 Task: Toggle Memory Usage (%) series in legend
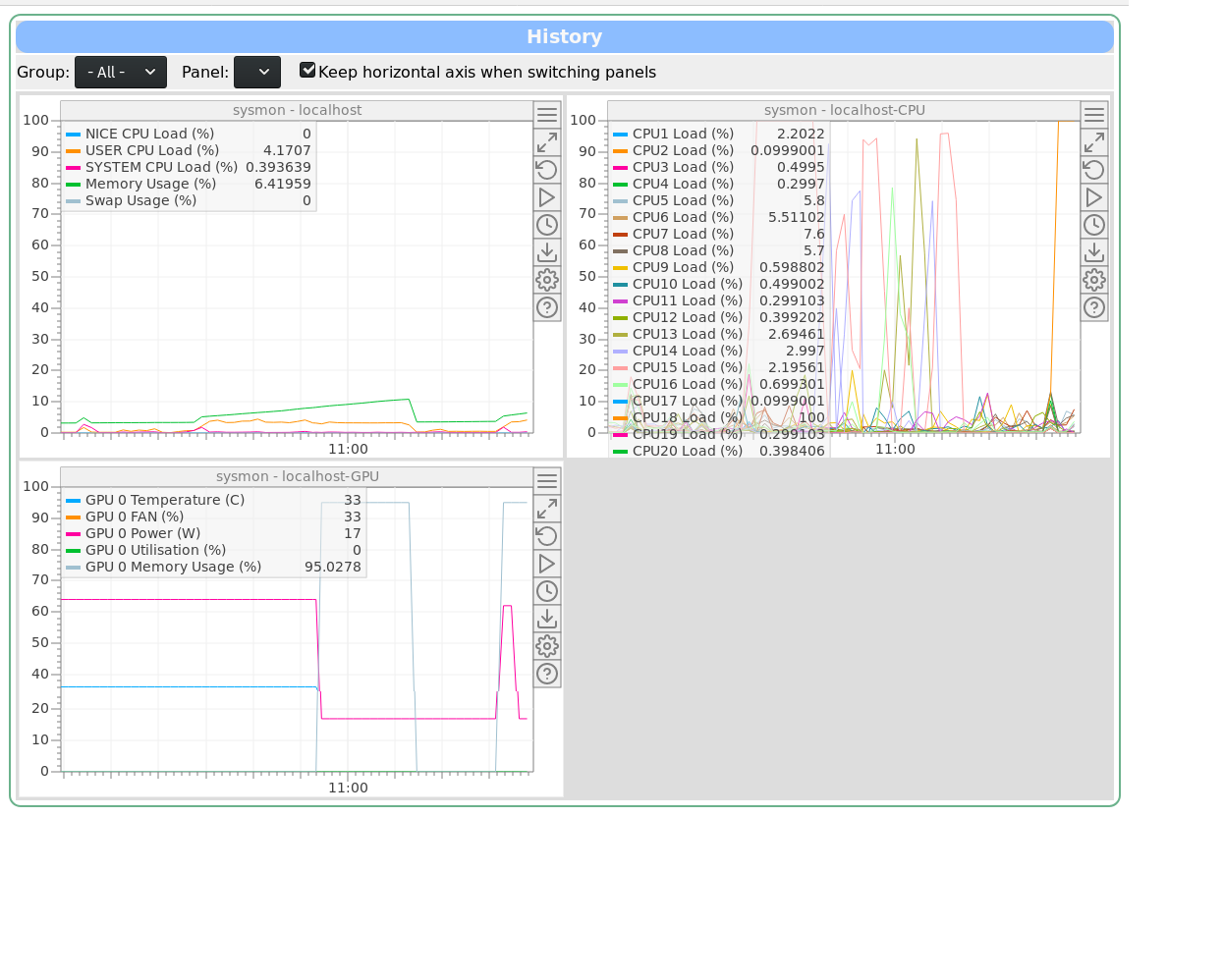click(x=150, y=184)
